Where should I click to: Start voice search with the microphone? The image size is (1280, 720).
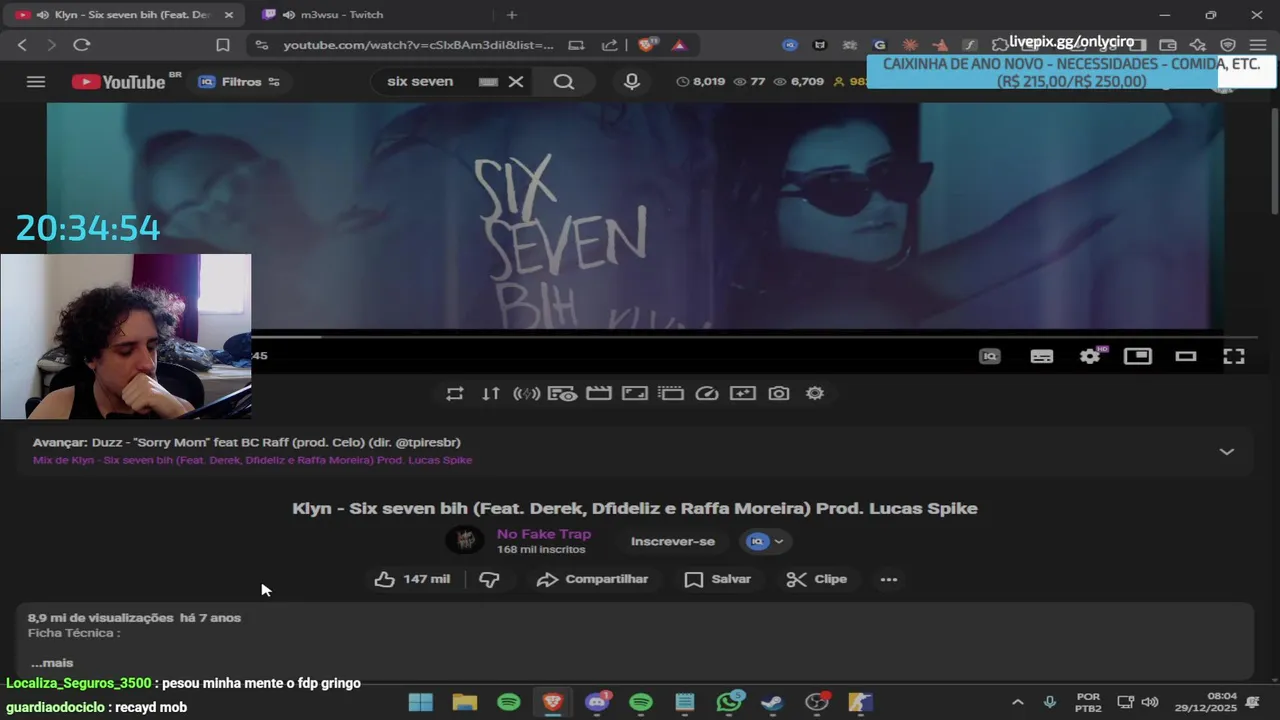(x=632, y=82)
